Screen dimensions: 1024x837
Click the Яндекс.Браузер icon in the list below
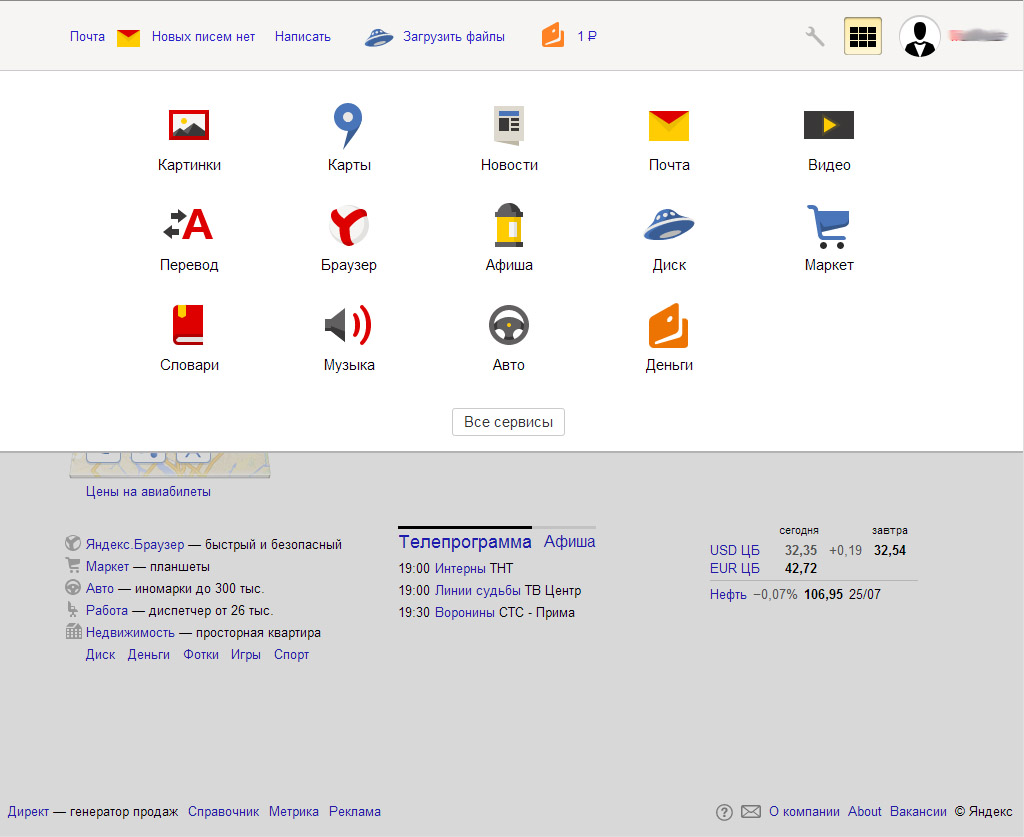click(x=73, y=543)
